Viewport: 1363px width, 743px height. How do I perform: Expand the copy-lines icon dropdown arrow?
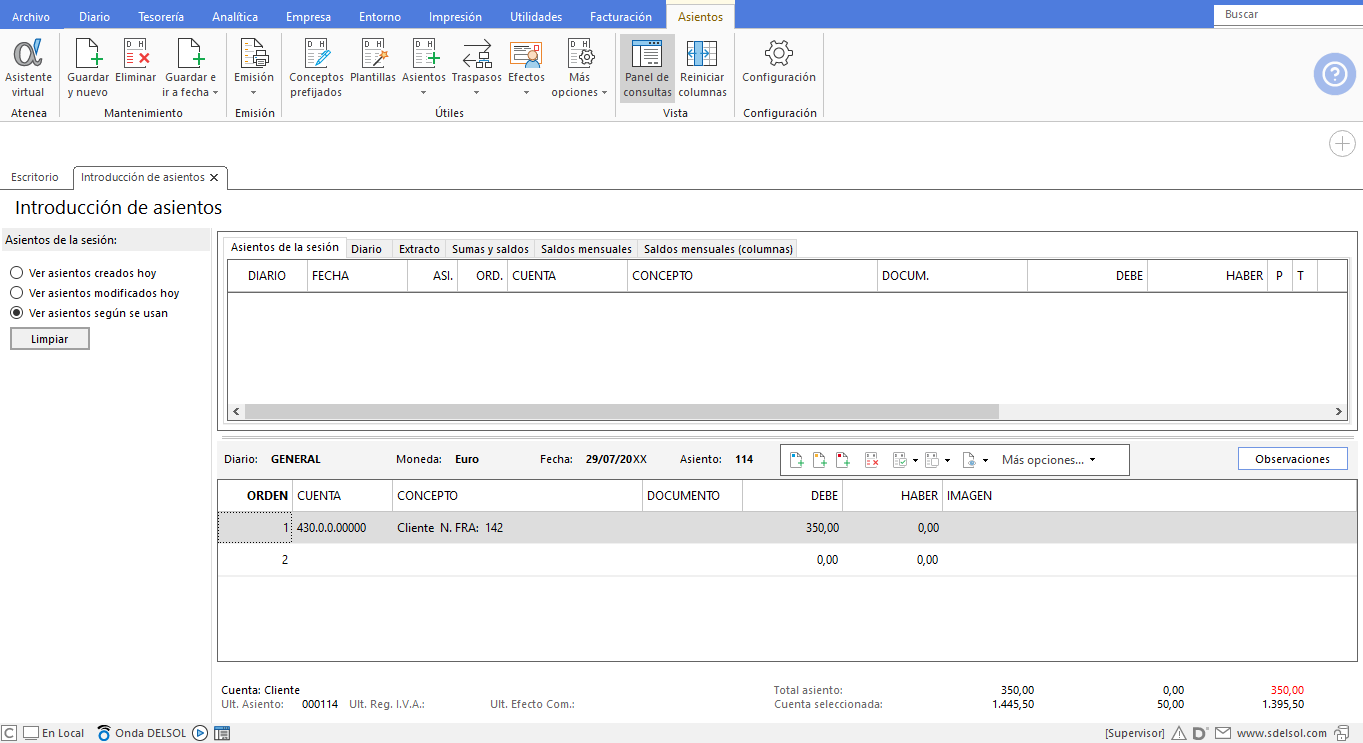(948, 461)
